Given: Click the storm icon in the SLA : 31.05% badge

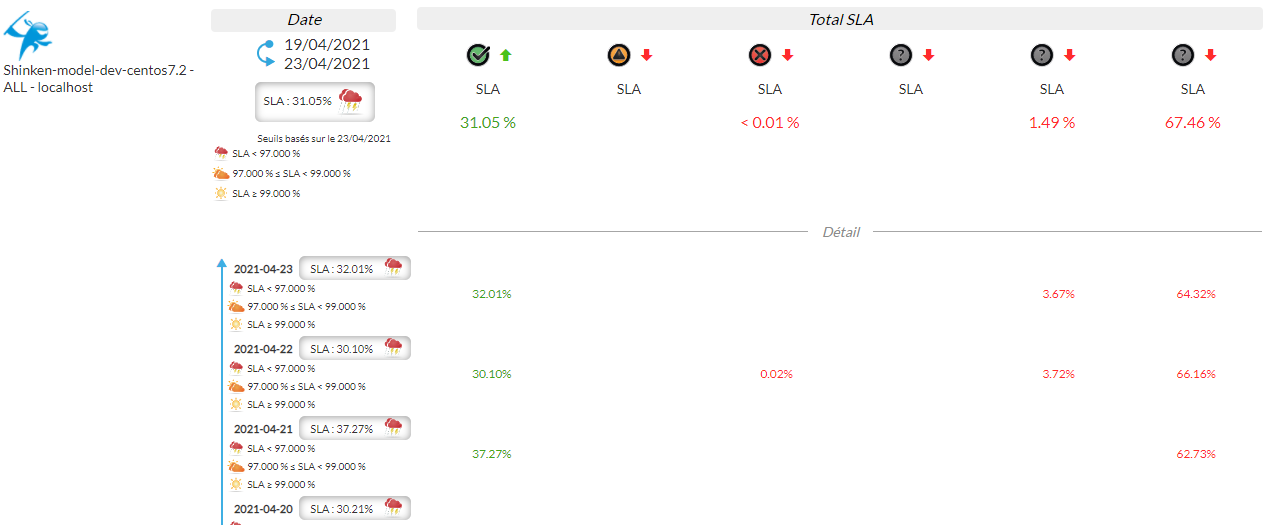Looking at the screenshot, I should (351, 100).
